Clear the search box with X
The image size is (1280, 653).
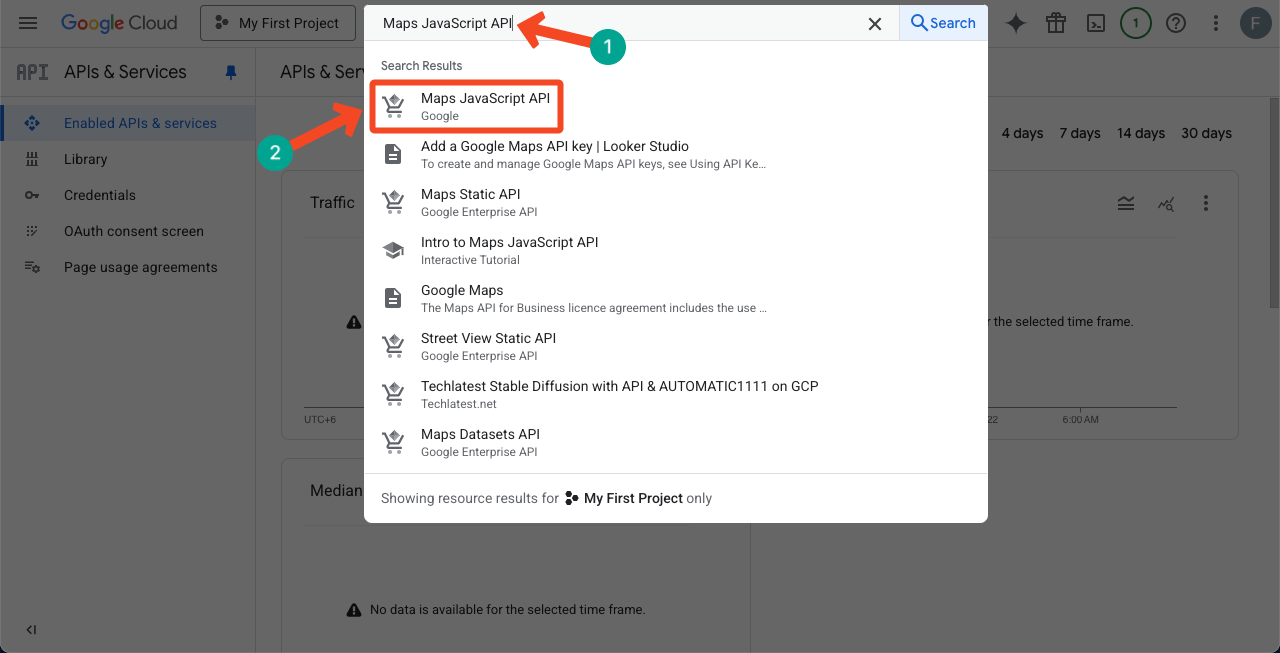tap(875, 24)
